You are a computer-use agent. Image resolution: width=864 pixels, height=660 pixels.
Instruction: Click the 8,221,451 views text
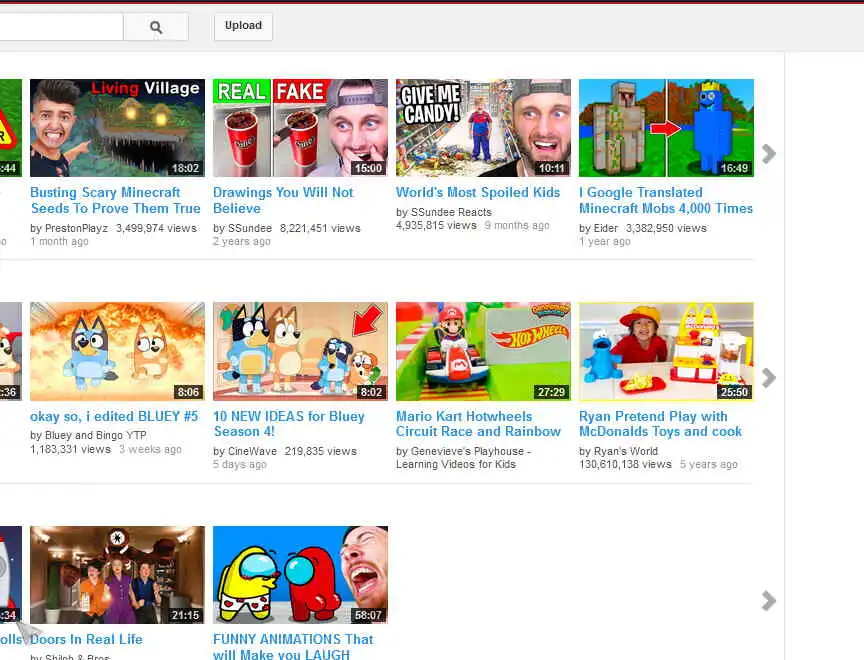pos(320,228)
